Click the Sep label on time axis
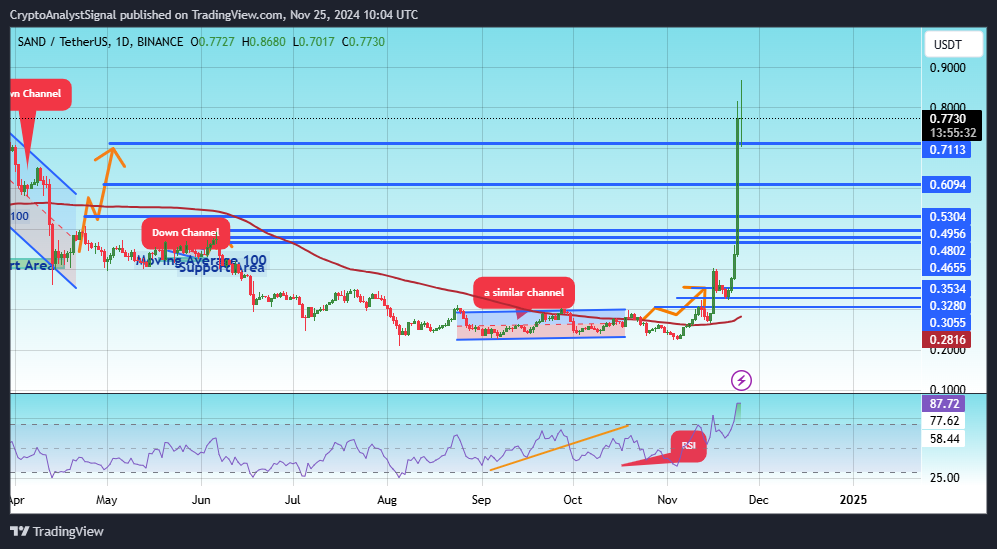 (x=481, y=500)
